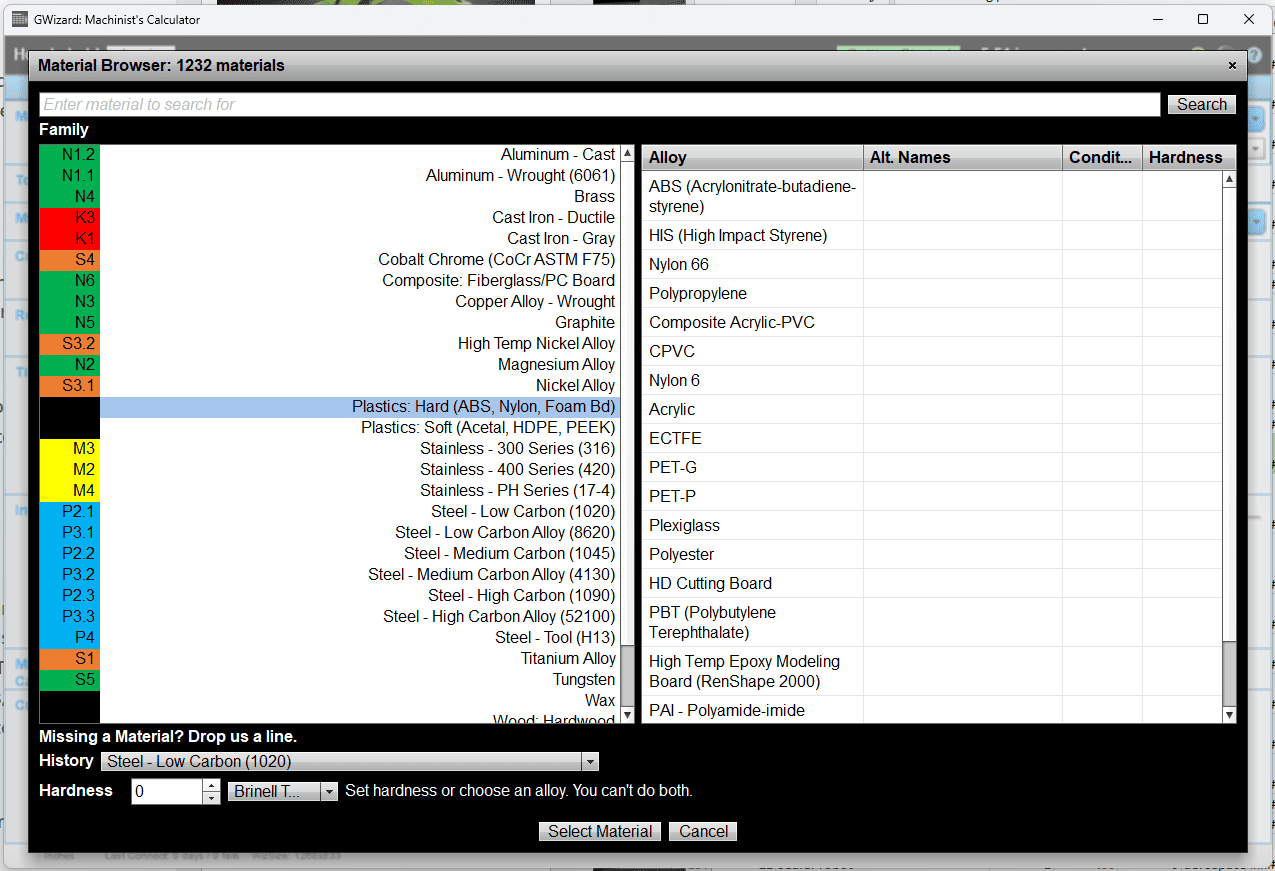Viewport: 1275px width, 871px height.
Task: Click the family list scroll-down arrow
Action: click(x=628, y=715)
